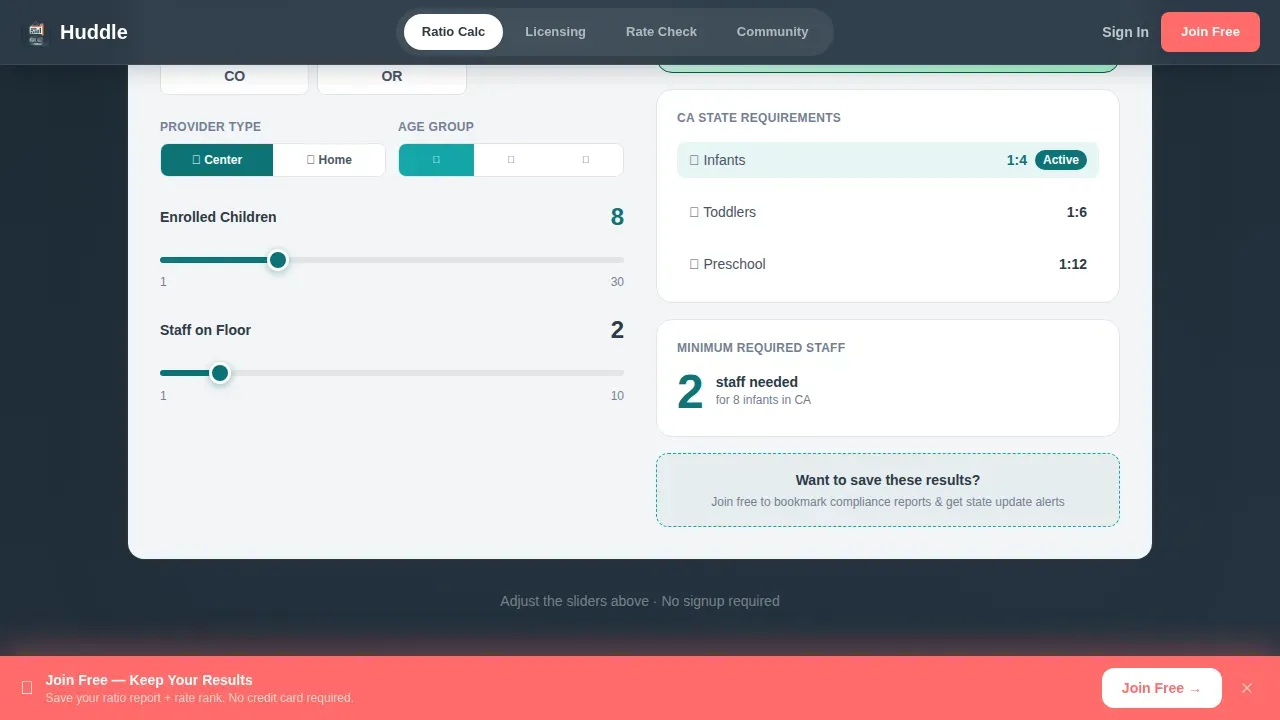
Task: Click the Want to save results box
Action: pyautogui.click(x=888, y=490)
